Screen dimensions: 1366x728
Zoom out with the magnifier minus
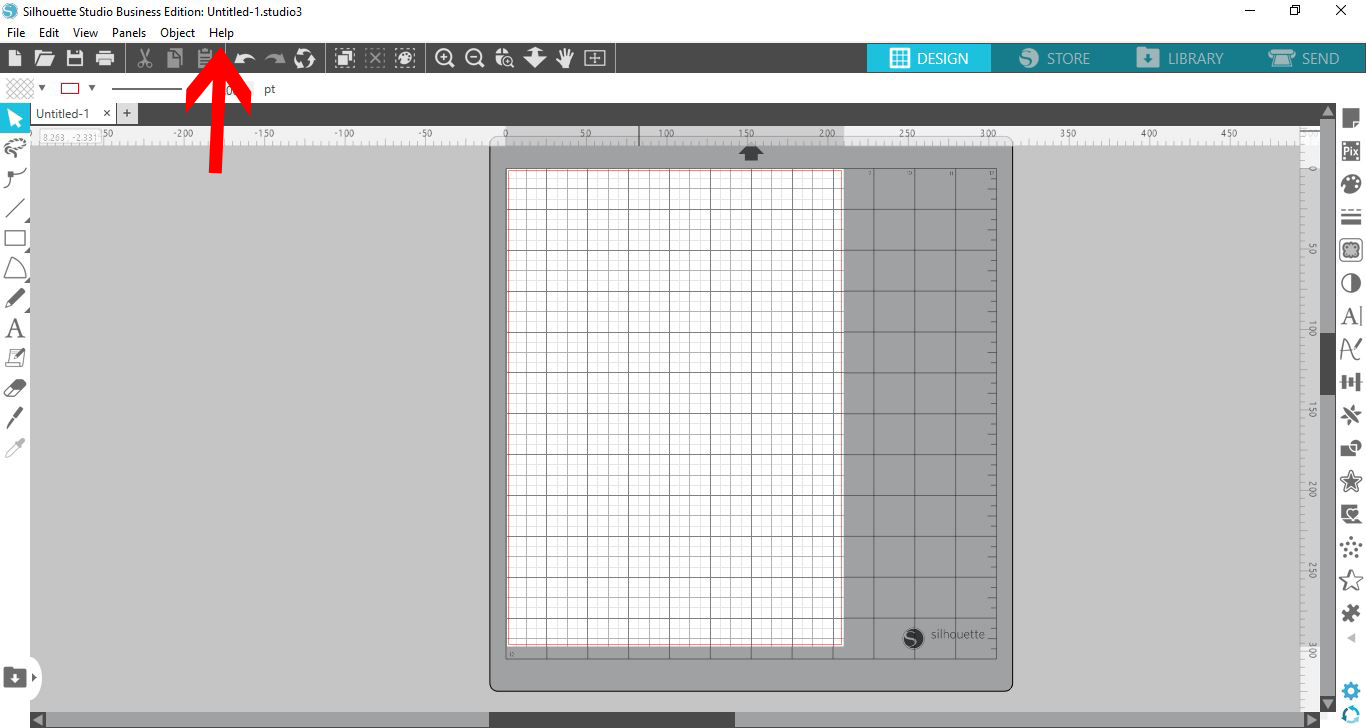[x=475, y=58]
